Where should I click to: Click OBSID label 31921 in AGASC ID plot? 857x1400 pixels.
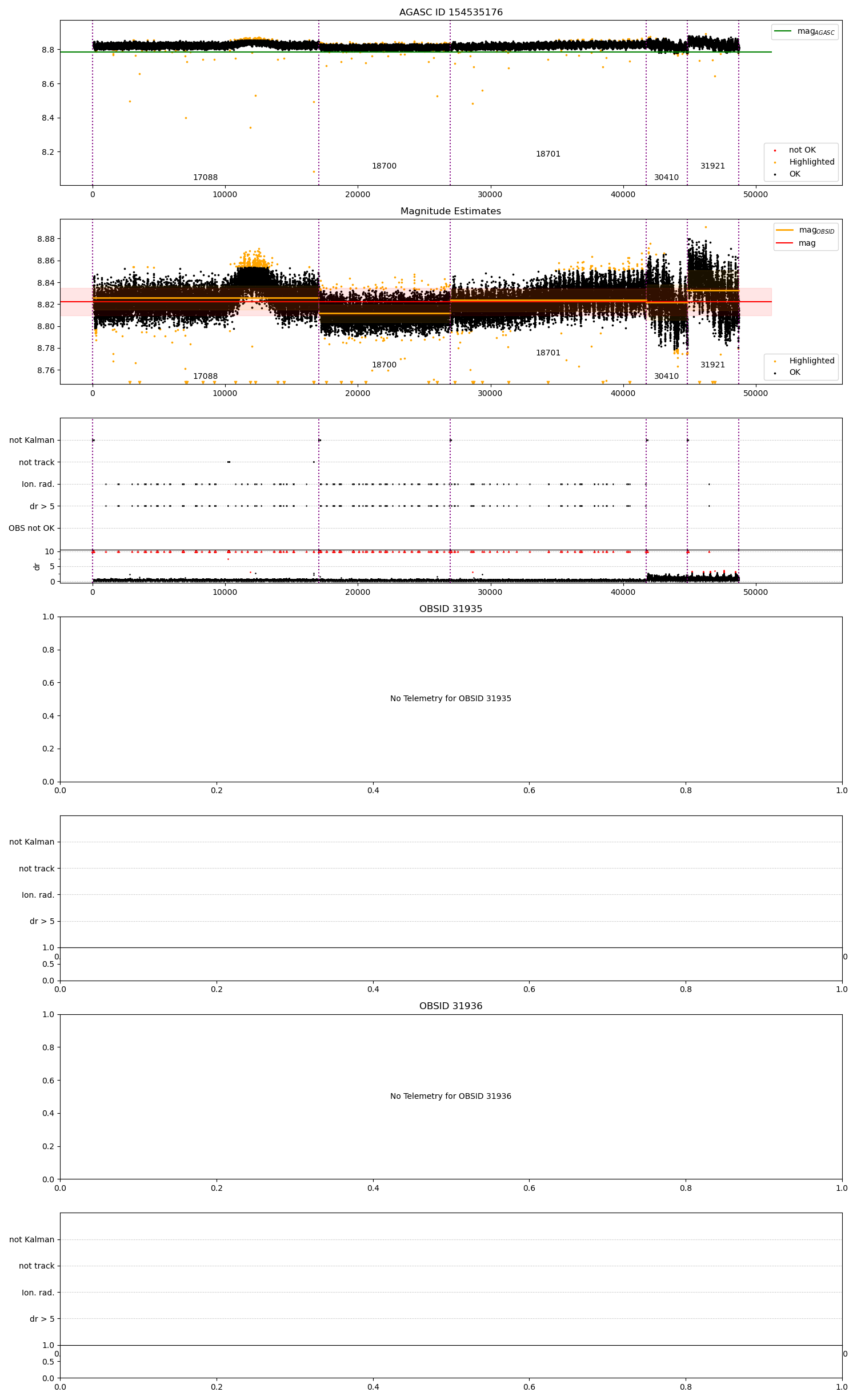(x=712, y=166)
